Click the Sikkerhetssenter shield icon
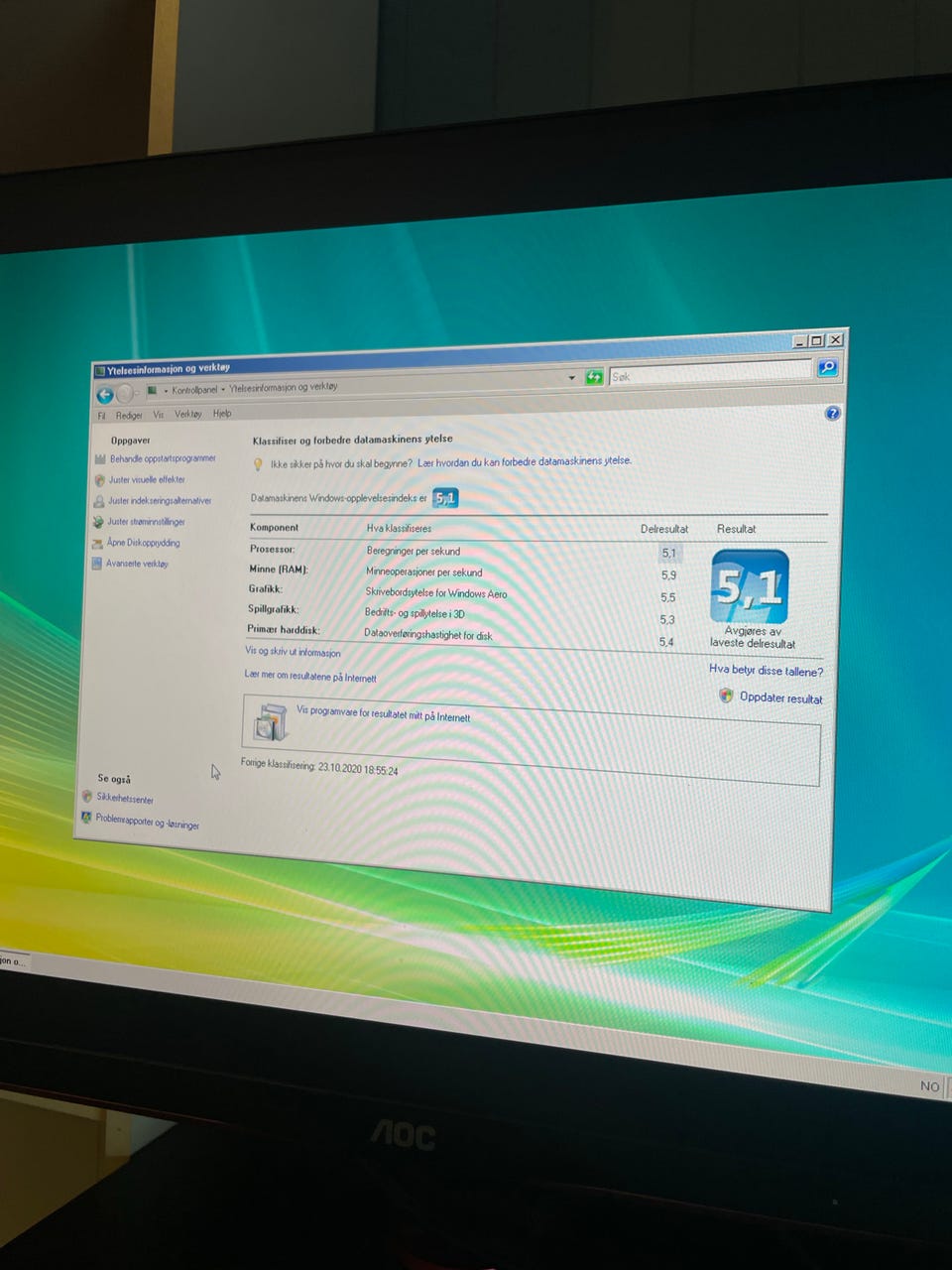 tap(87, 796)
